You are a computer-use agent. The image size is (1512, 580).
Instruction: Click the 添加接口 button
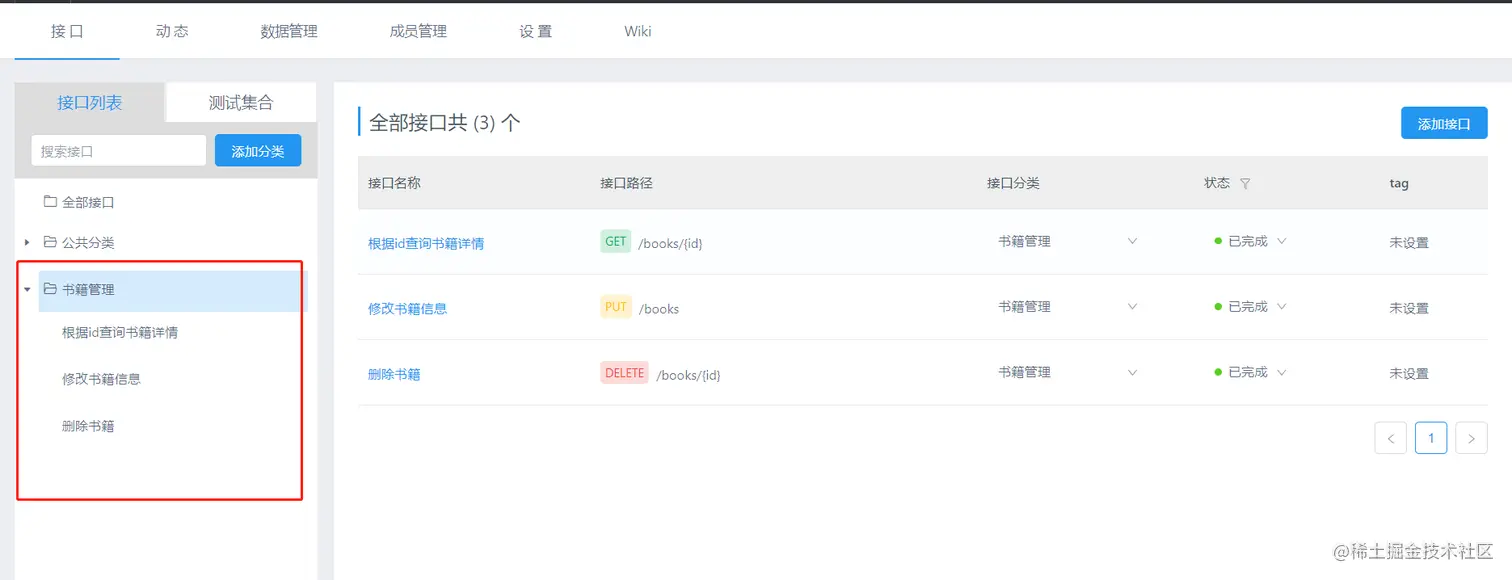[x=1444, y=123]
